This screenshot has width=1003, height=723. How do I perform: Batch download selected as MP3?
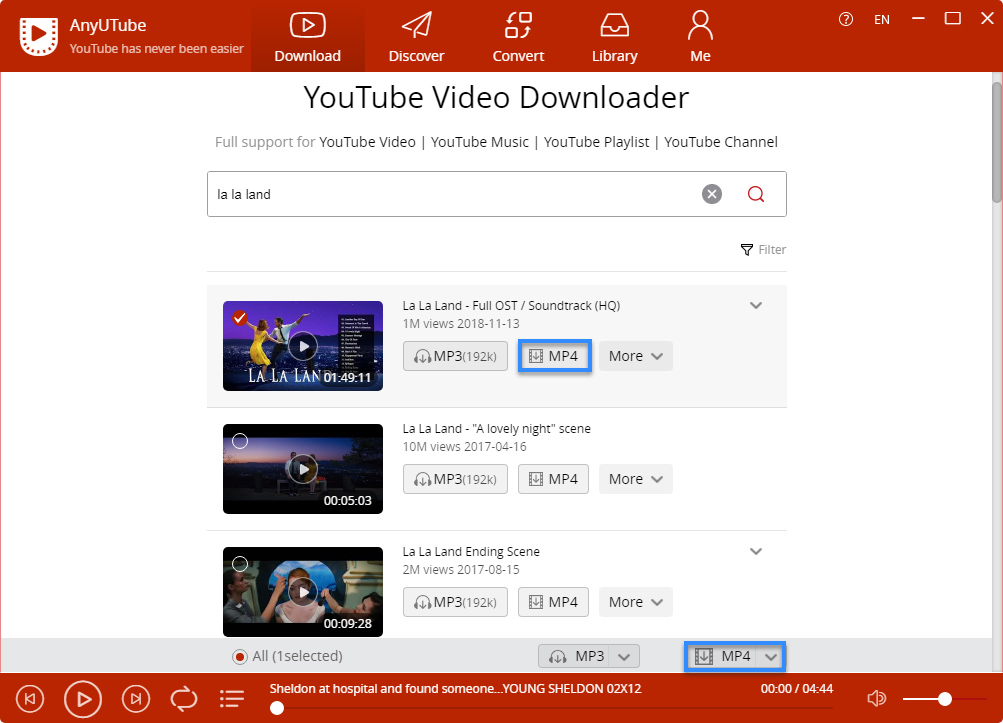point(574,656)
